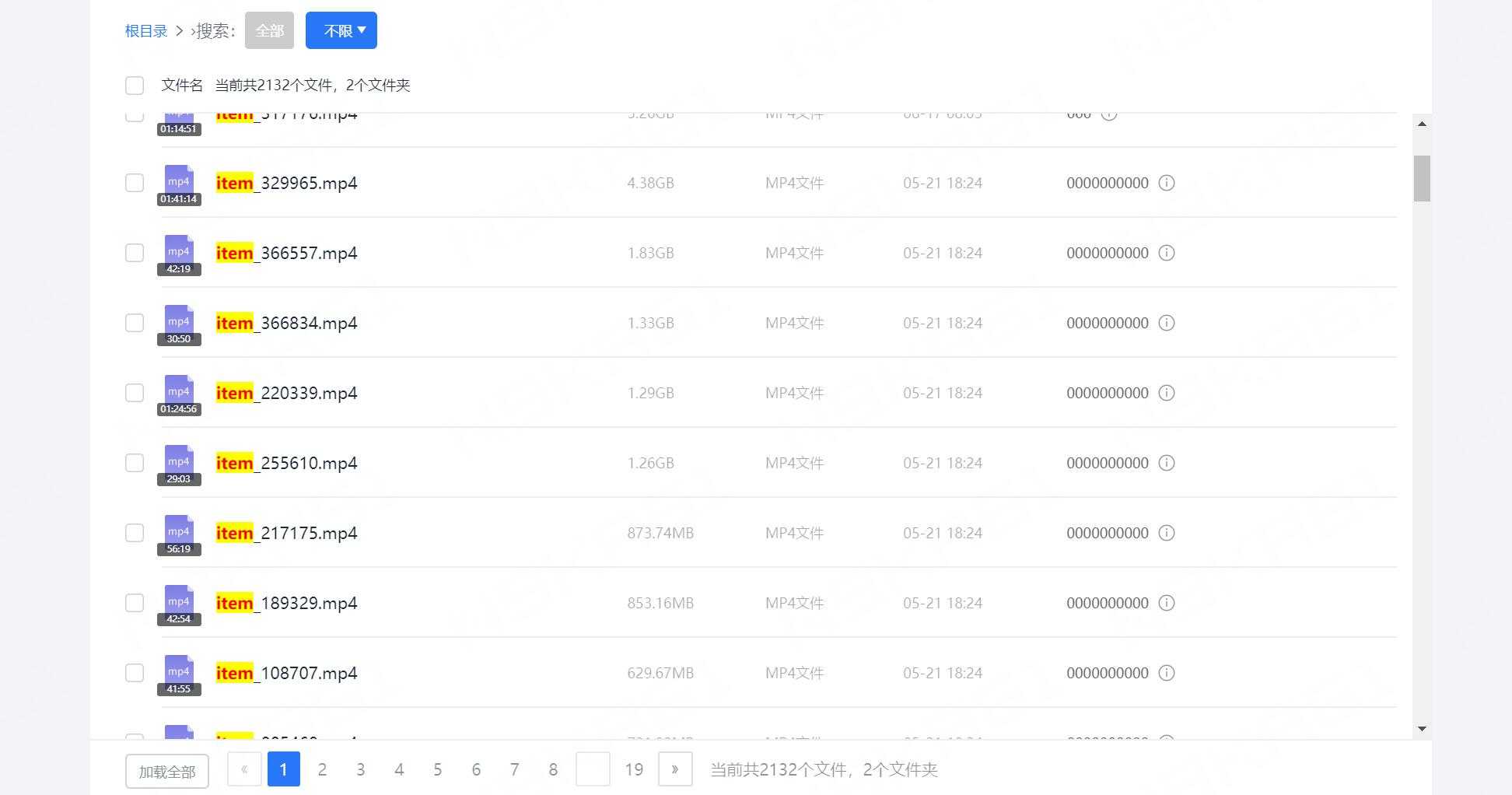Viewport: 1512px width, 795px height.
Task: Switch to page 3
Action: point(361,769)
